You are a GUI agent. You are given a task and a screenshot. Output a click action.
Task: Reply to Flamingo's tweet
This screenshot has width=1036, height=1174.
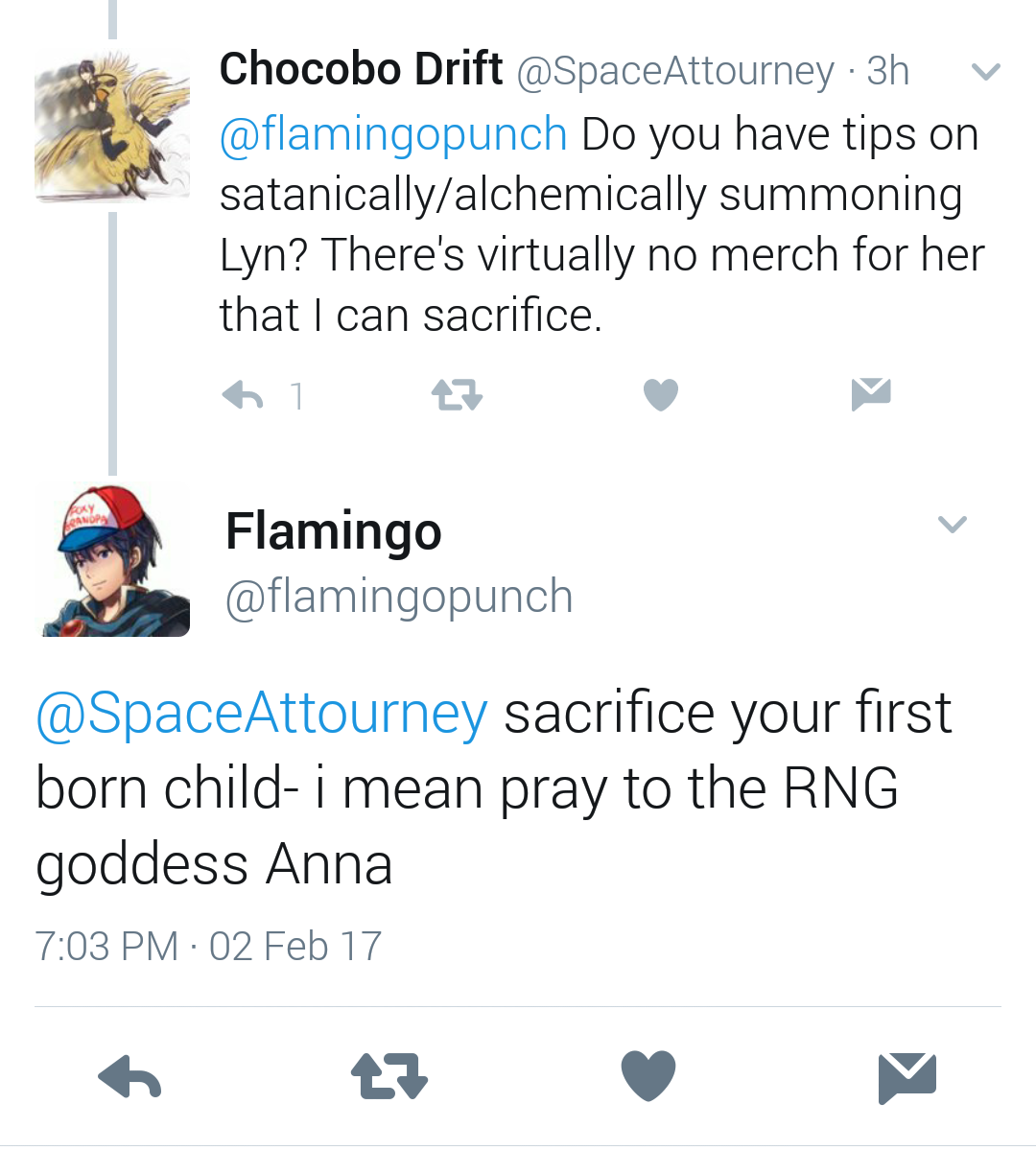[x=130, y=1075]
